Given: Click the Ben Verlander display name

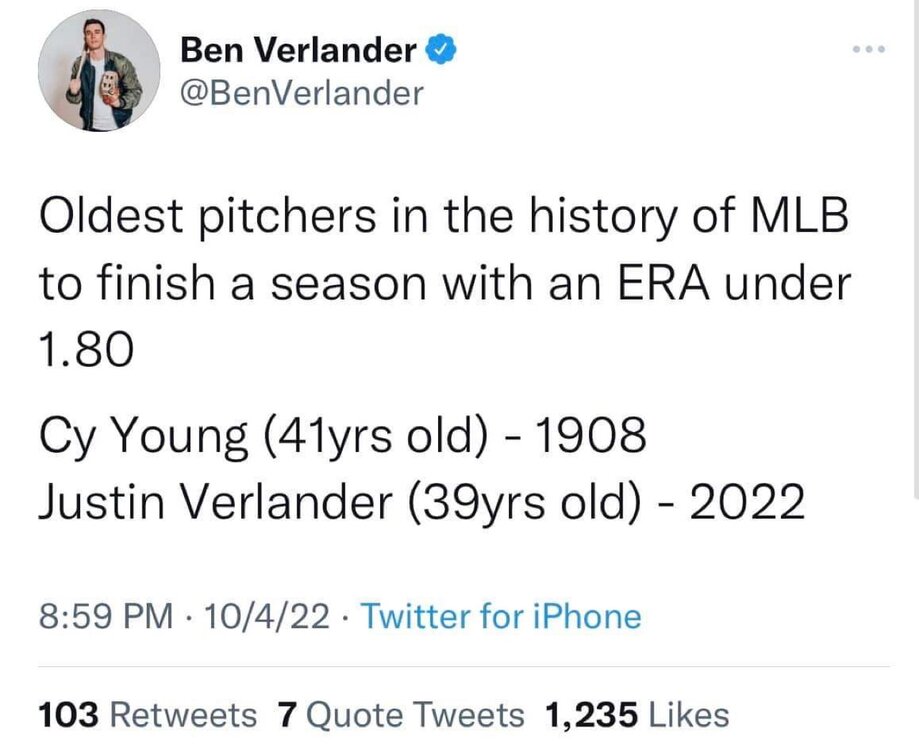Looking at the screenshot, I should pyautogui.click(x=298, y=48).
